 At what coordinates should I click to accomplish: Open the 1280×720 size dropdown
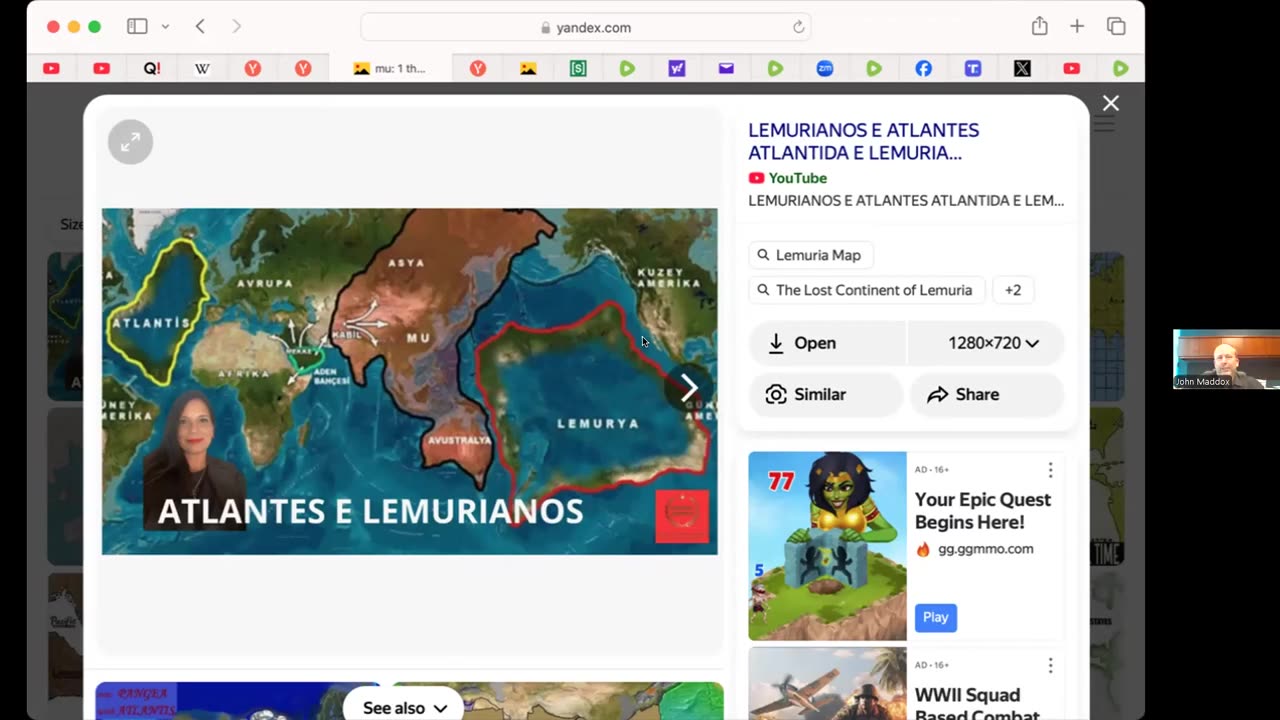[x=986, y=343]
